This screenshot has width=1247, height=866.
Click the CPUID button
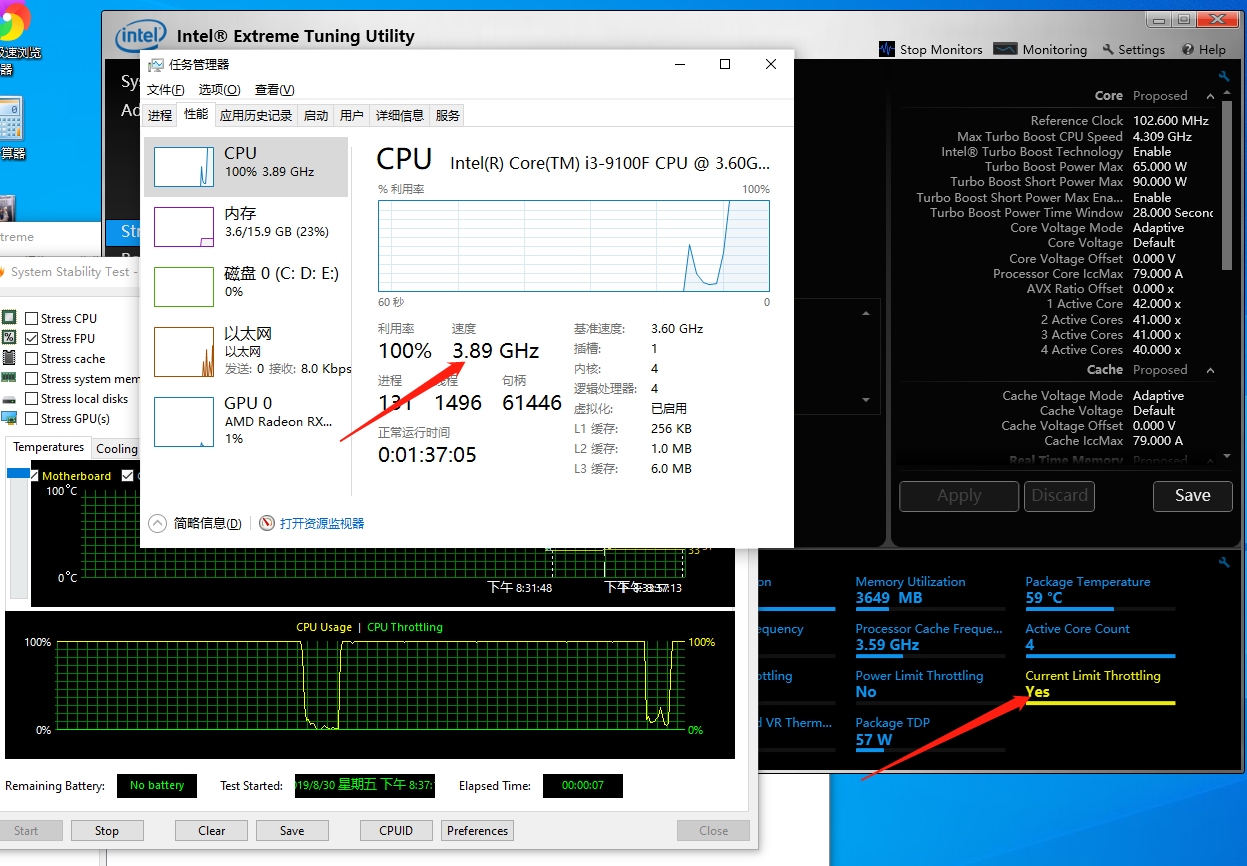pos(396,831)
